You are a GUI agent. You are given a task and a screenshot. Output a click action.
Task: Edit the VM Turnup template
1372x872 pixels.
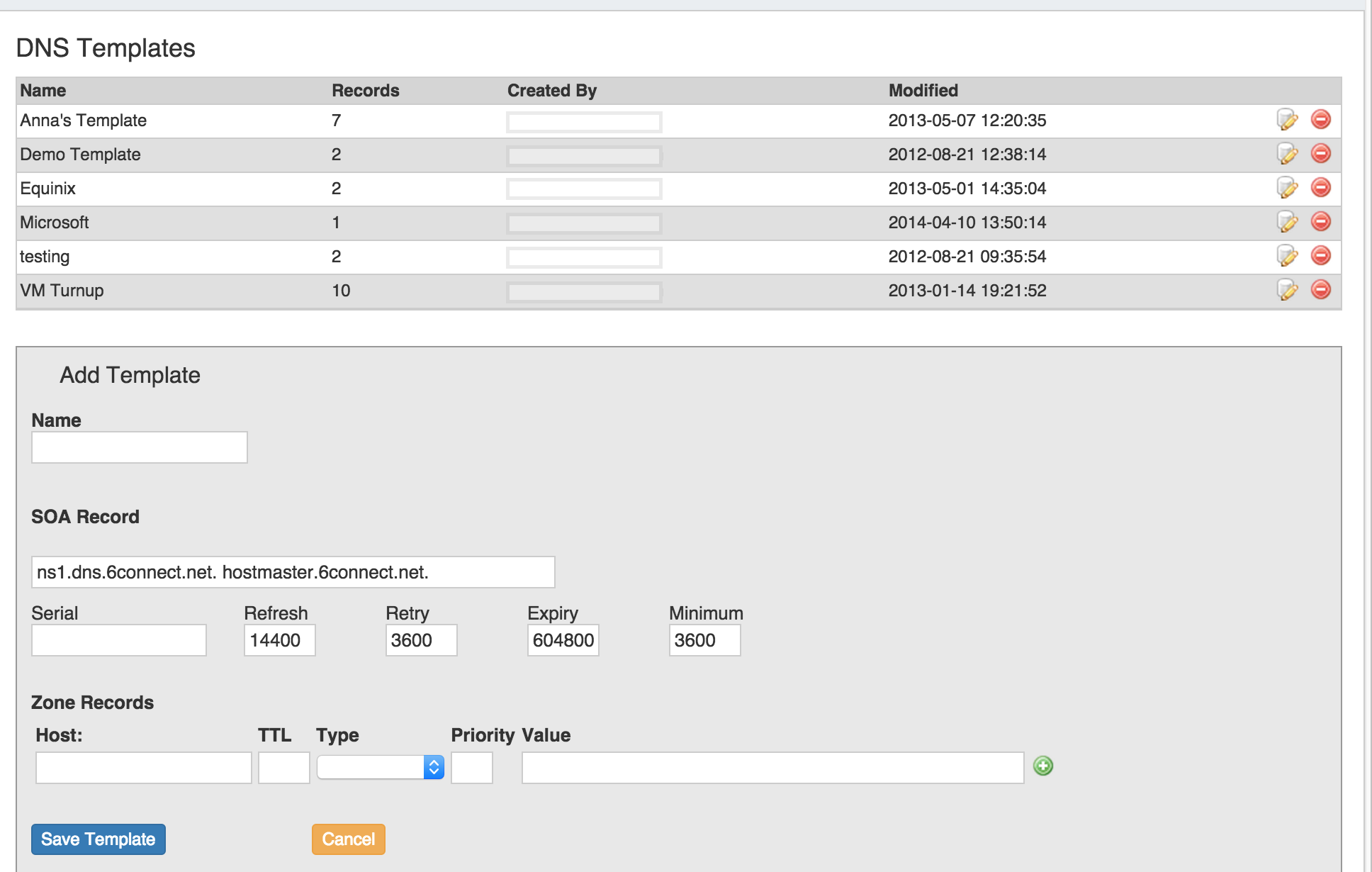[1287, 290]
